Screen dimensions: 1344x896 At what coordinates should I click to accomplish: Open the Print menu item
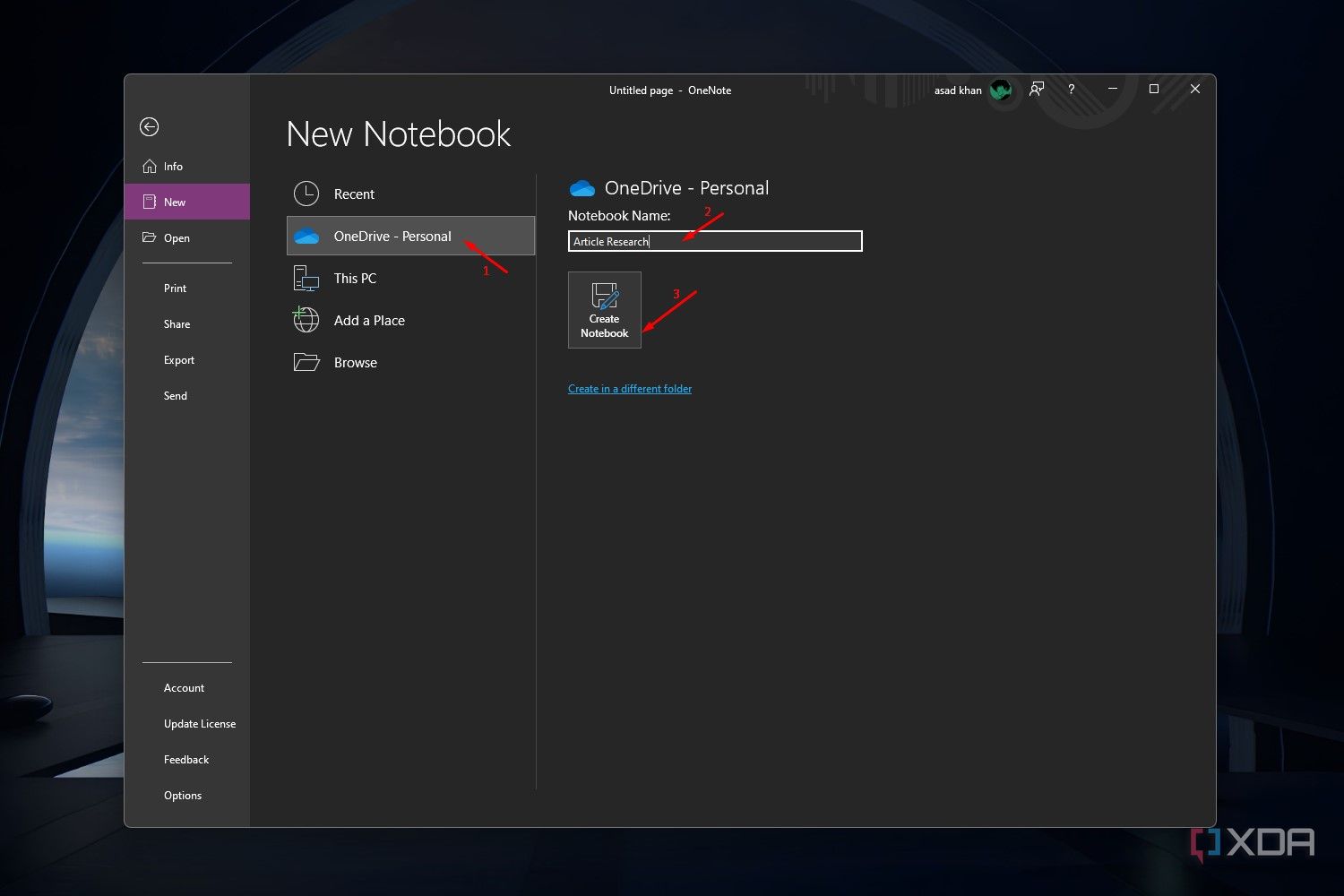tap(176, 289)
